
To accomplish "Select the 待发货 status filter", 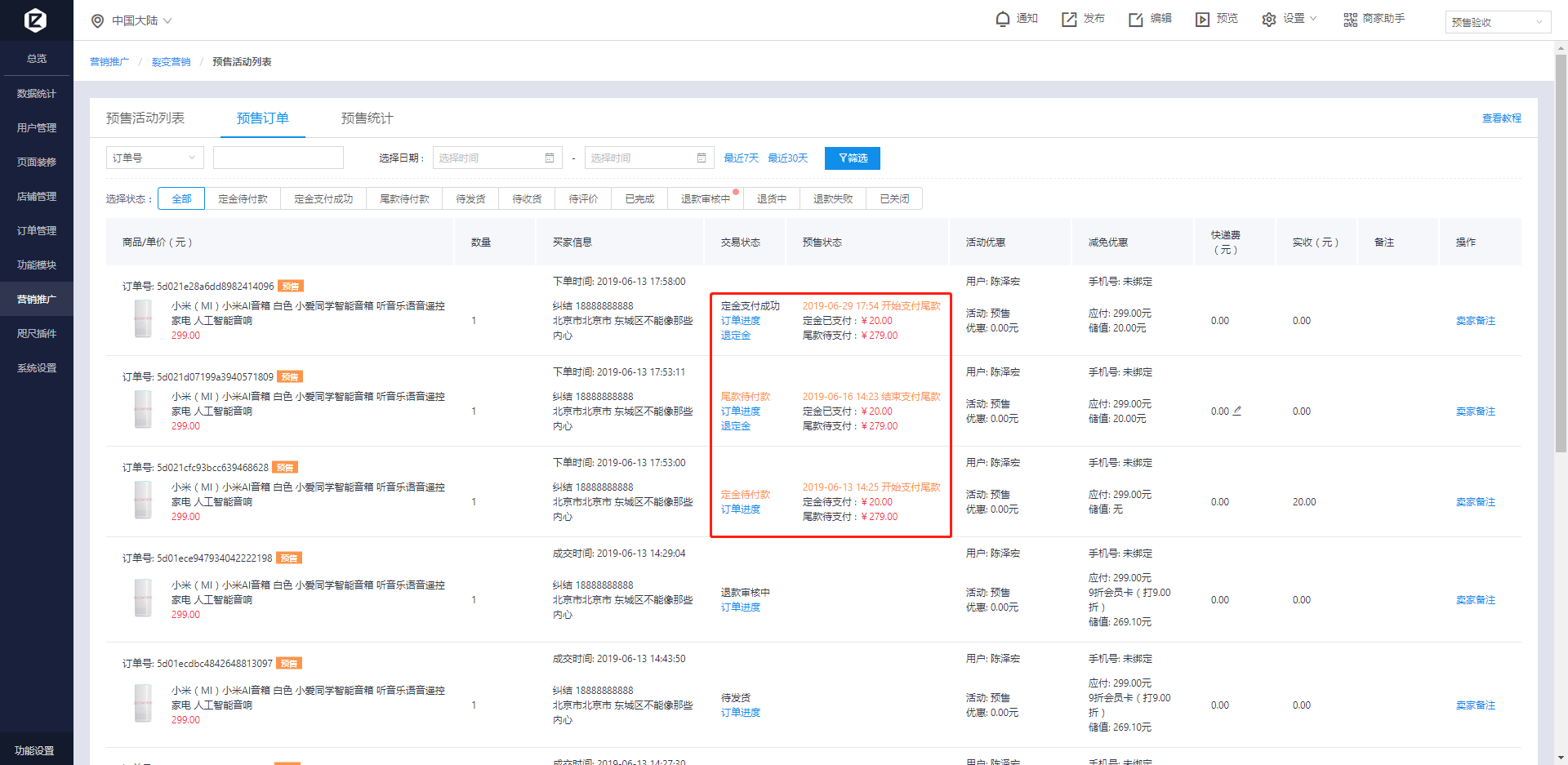I will pyautogui.click(x=470, y=198).
